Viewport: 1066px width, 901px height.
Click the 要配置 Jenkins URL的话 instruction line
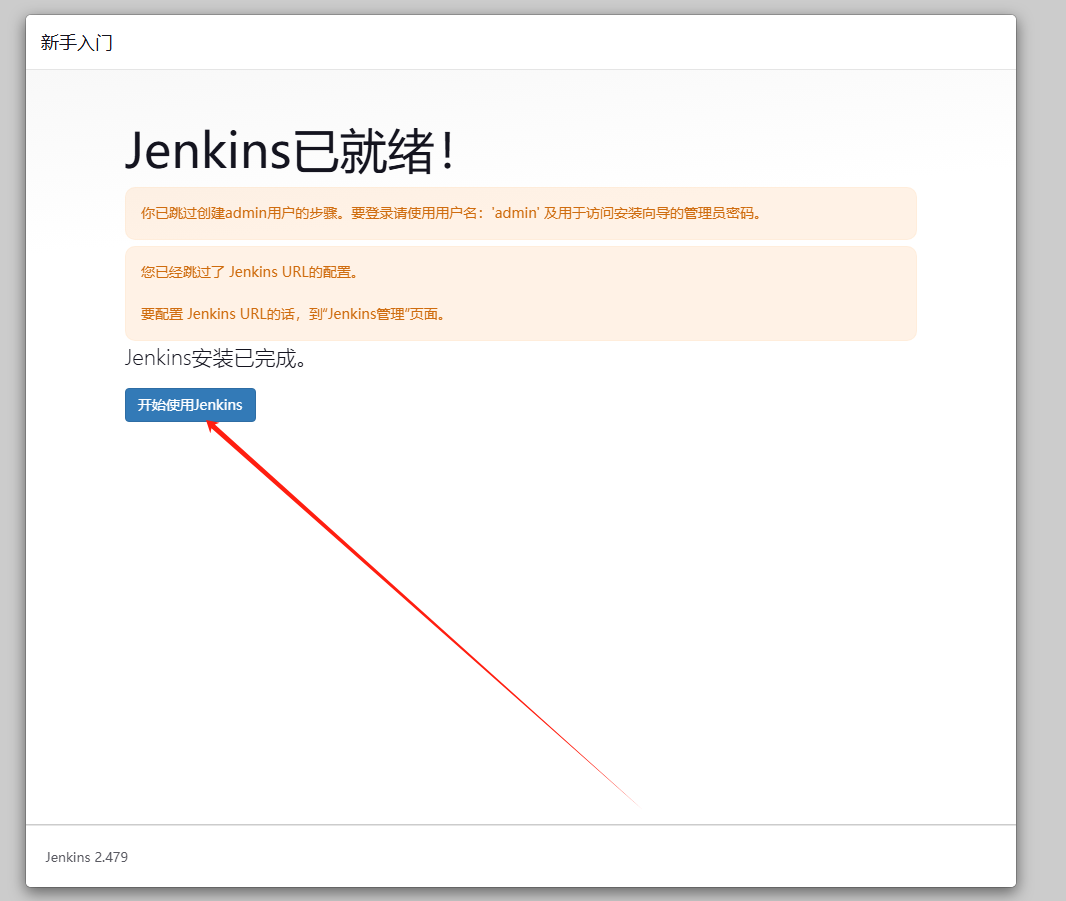[293, 314]
